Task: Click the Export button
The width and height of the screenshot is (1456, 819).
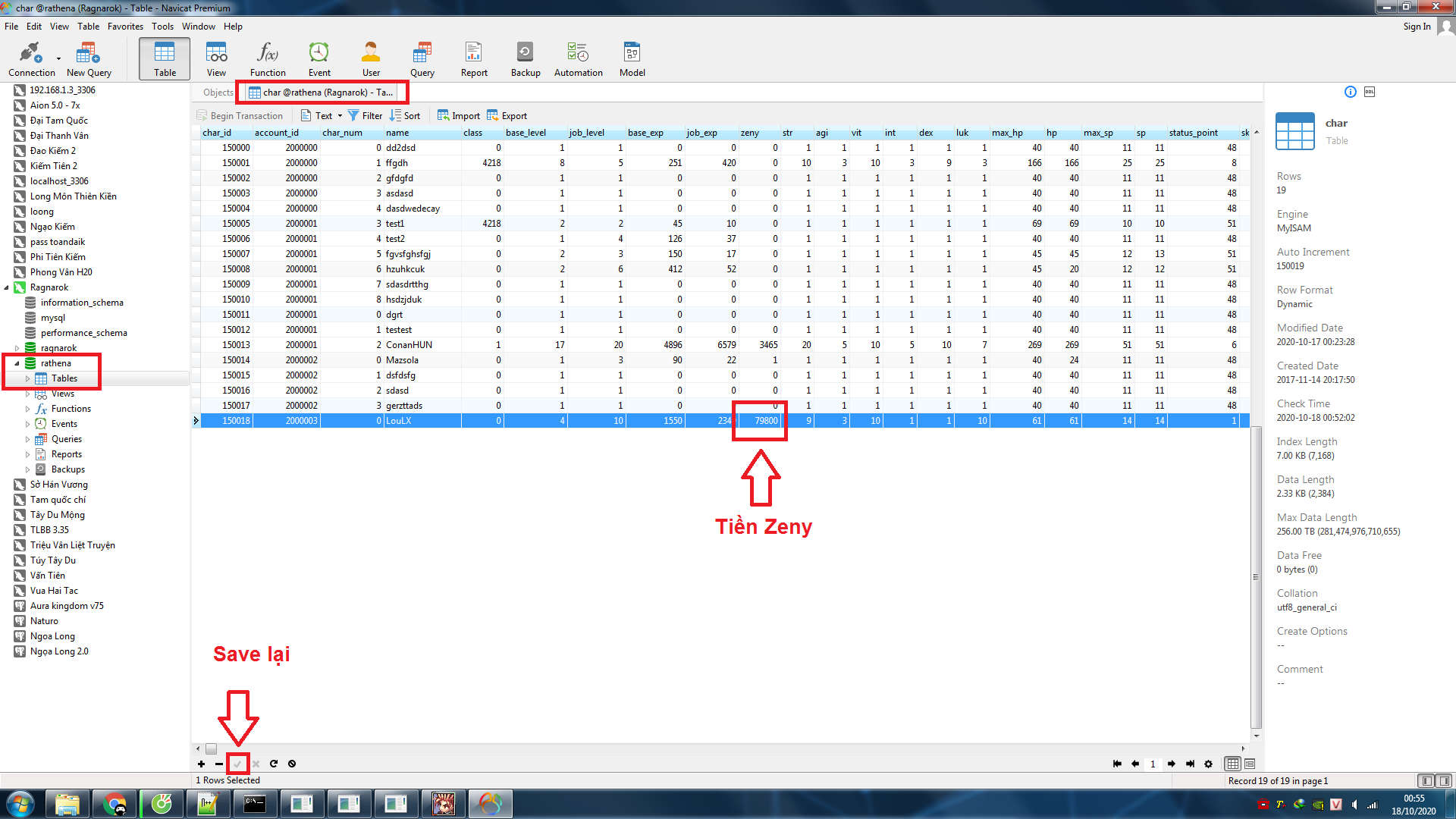Action: pyautogui.click(x=507, y=116)
